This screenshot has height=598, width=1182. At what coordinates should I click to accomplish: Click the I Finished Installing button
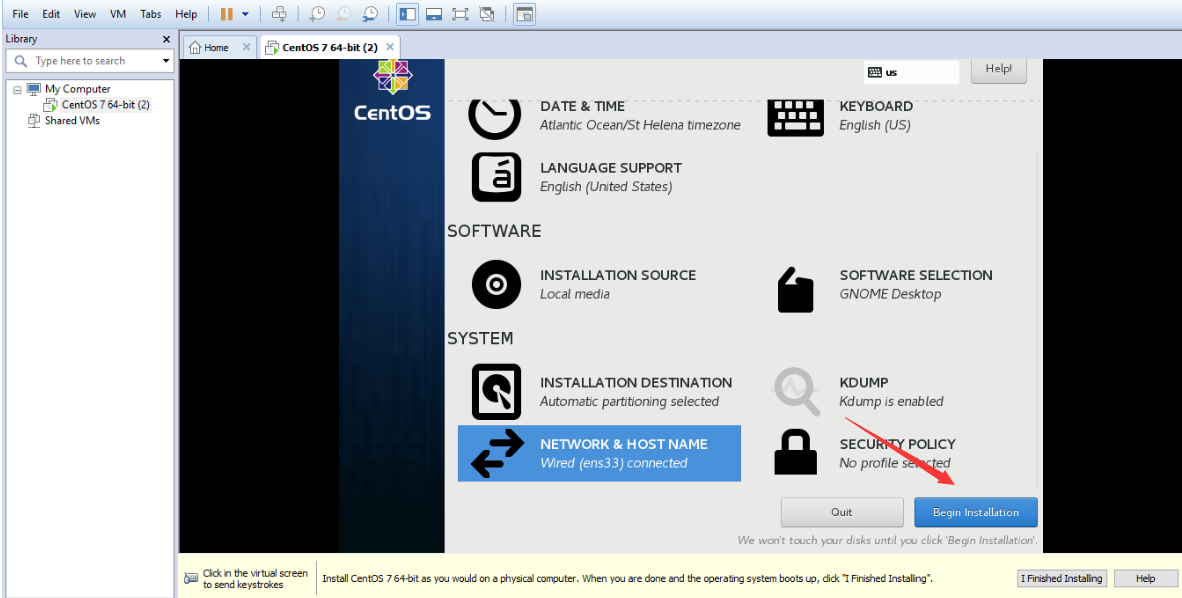coord(1061,578)
